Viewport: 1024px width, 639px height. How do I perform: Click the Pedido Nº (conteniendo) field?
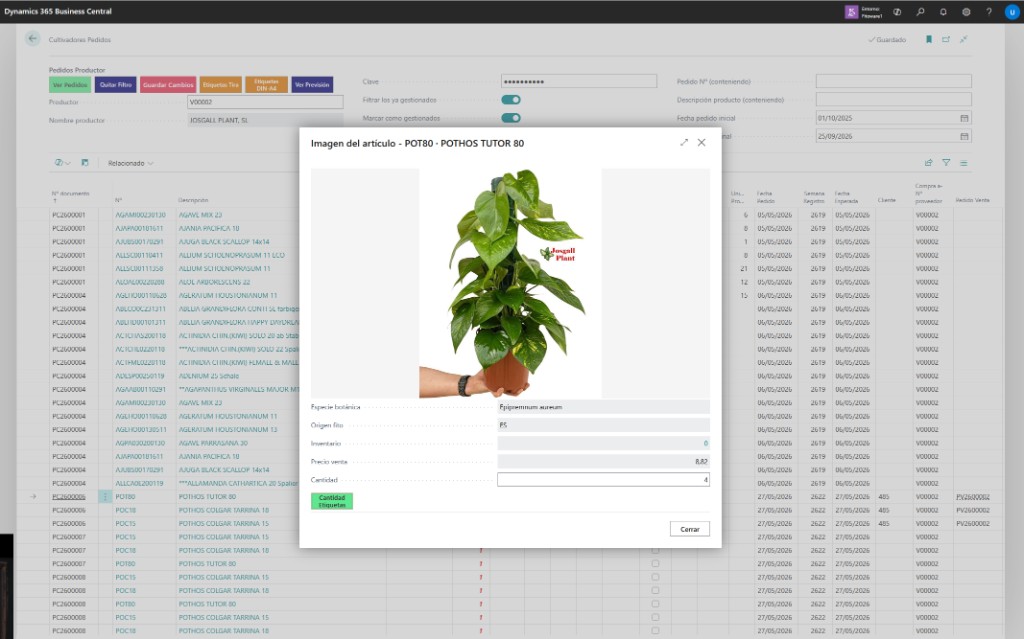point(893,82)
